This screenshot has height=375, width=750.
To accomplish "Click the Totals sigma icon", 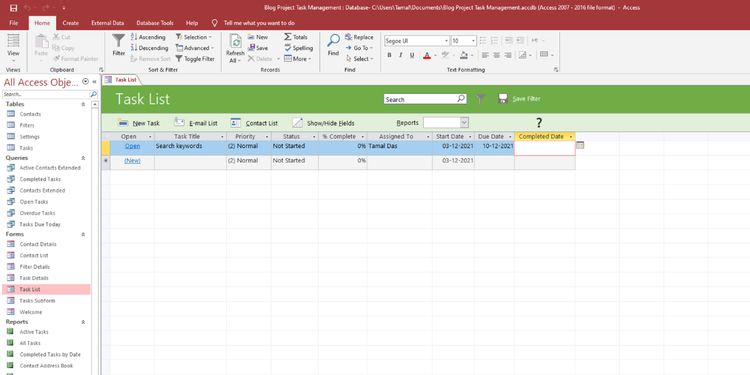I will pyautogui.click(x=287, y=37).
